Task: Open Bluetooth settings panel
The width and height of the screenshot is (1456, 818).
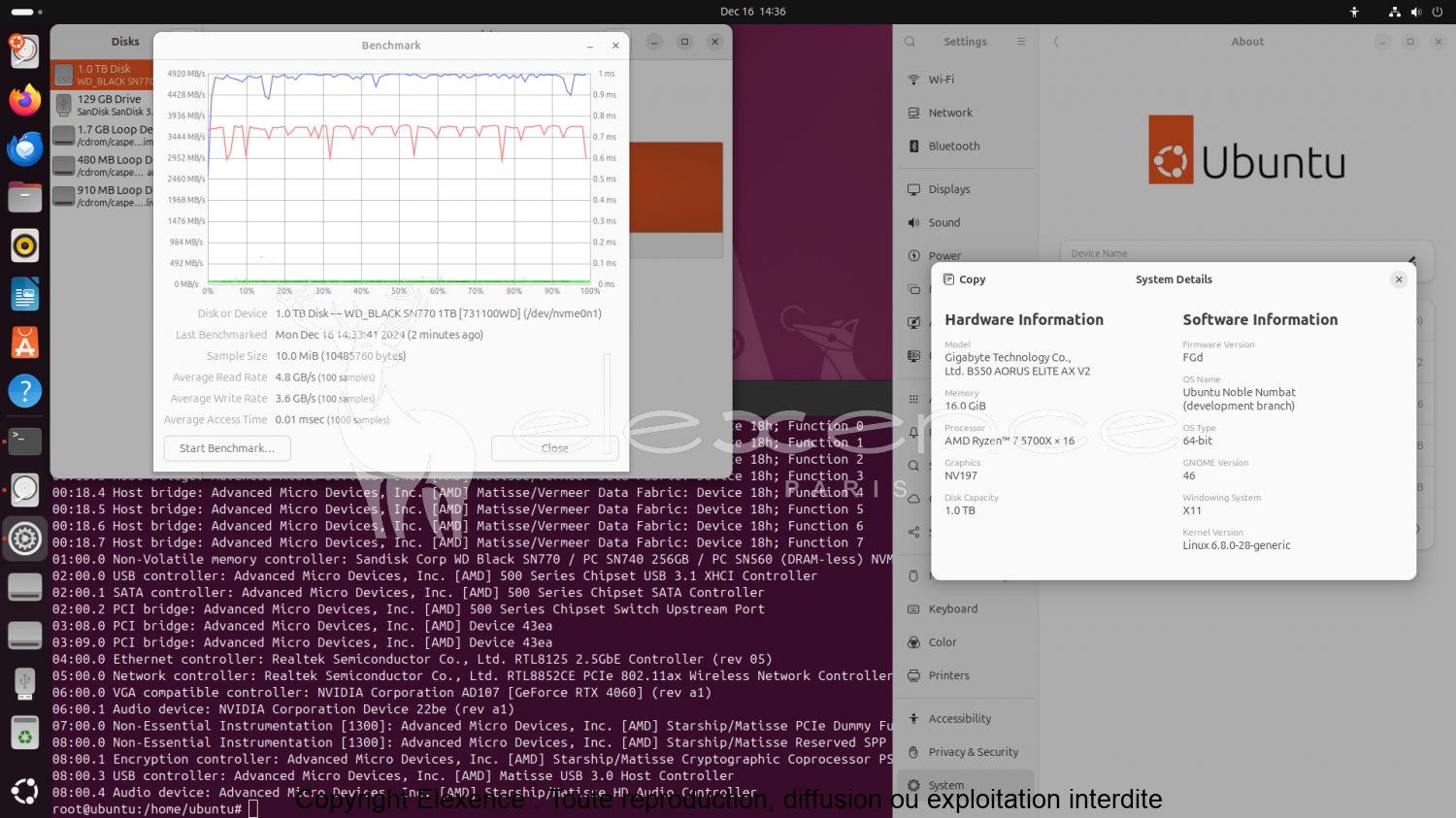Action: coord(965,147)
